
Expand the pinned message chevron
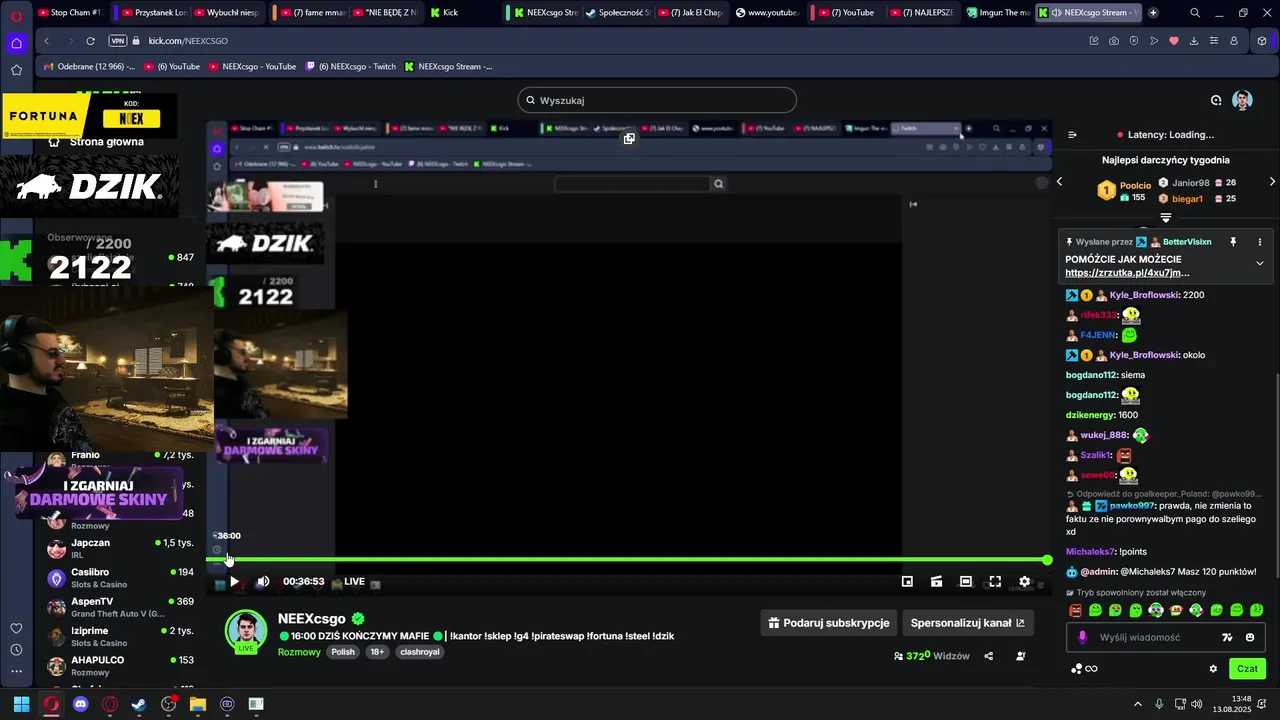click(x=1259, y=263)
